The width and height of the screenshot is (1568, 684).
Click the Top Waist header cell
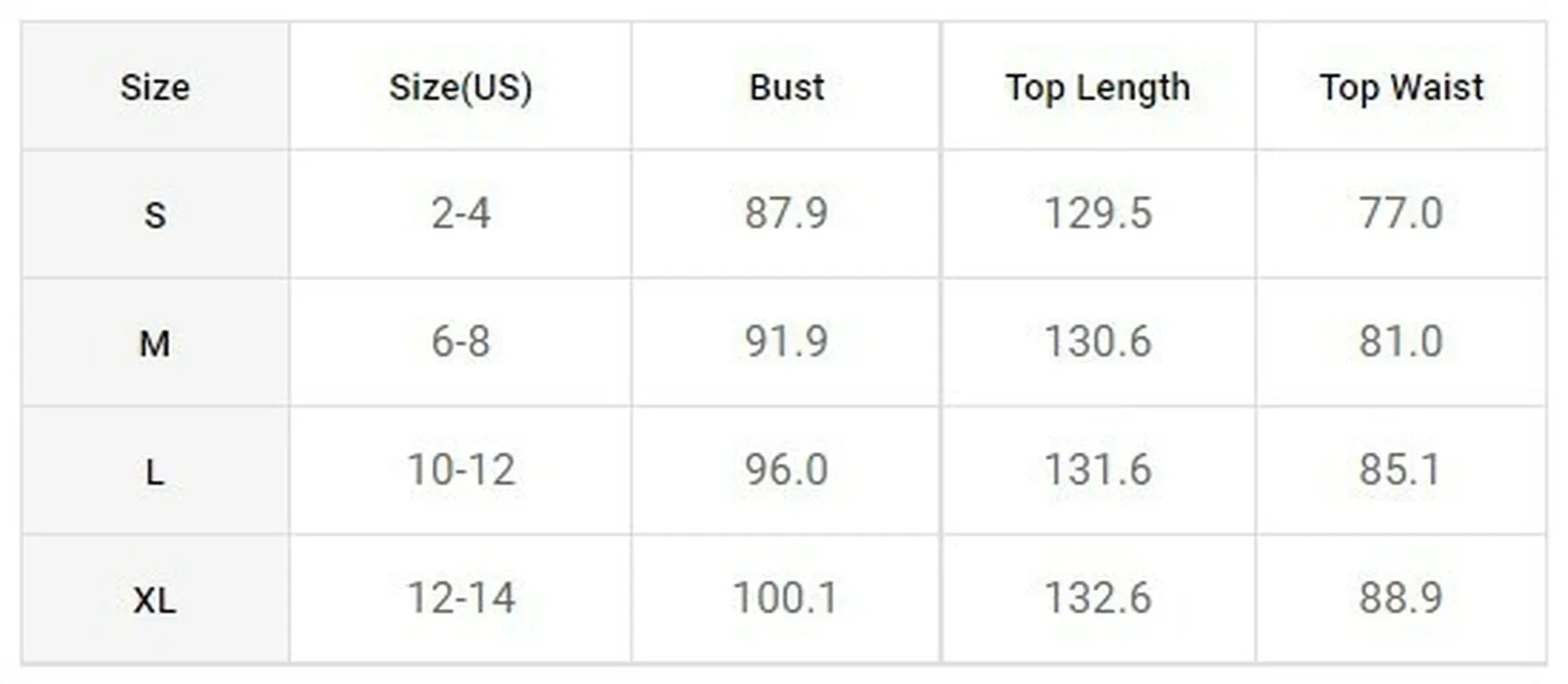[1402, 87]
